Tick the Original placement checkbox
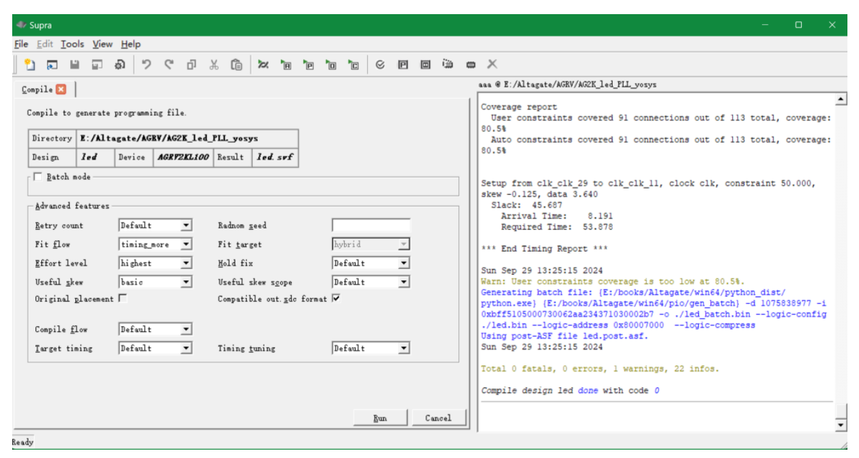Screen dimensions: 859x458 point(123,298)
